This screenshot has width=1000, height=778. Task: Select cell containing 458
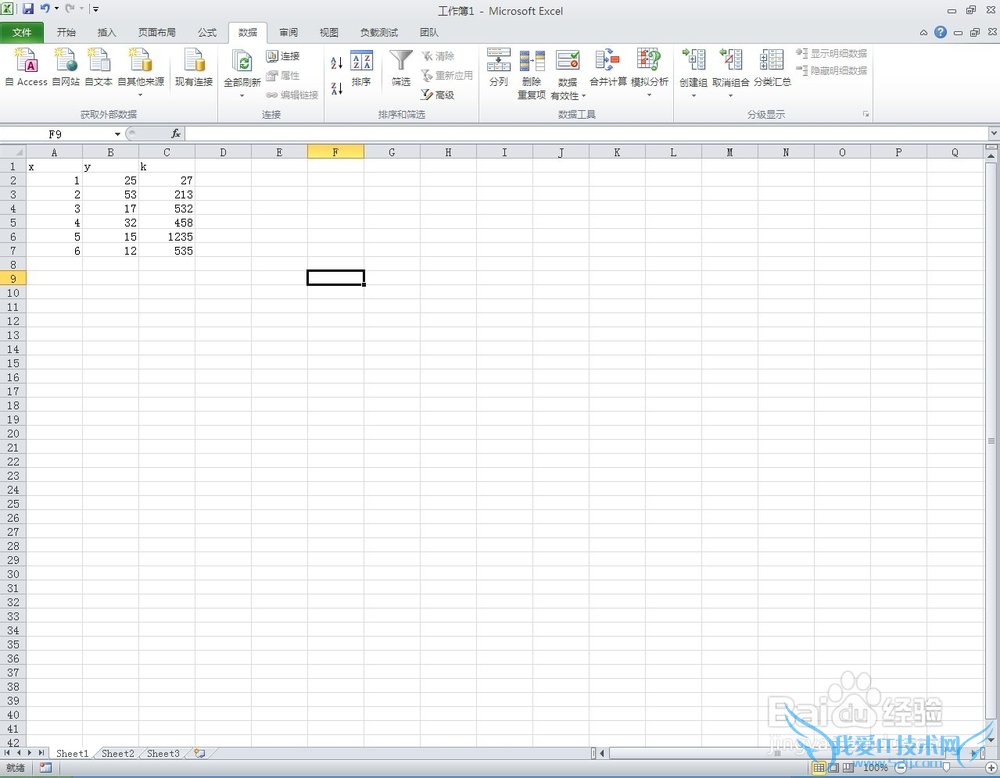tap(166, 223)
